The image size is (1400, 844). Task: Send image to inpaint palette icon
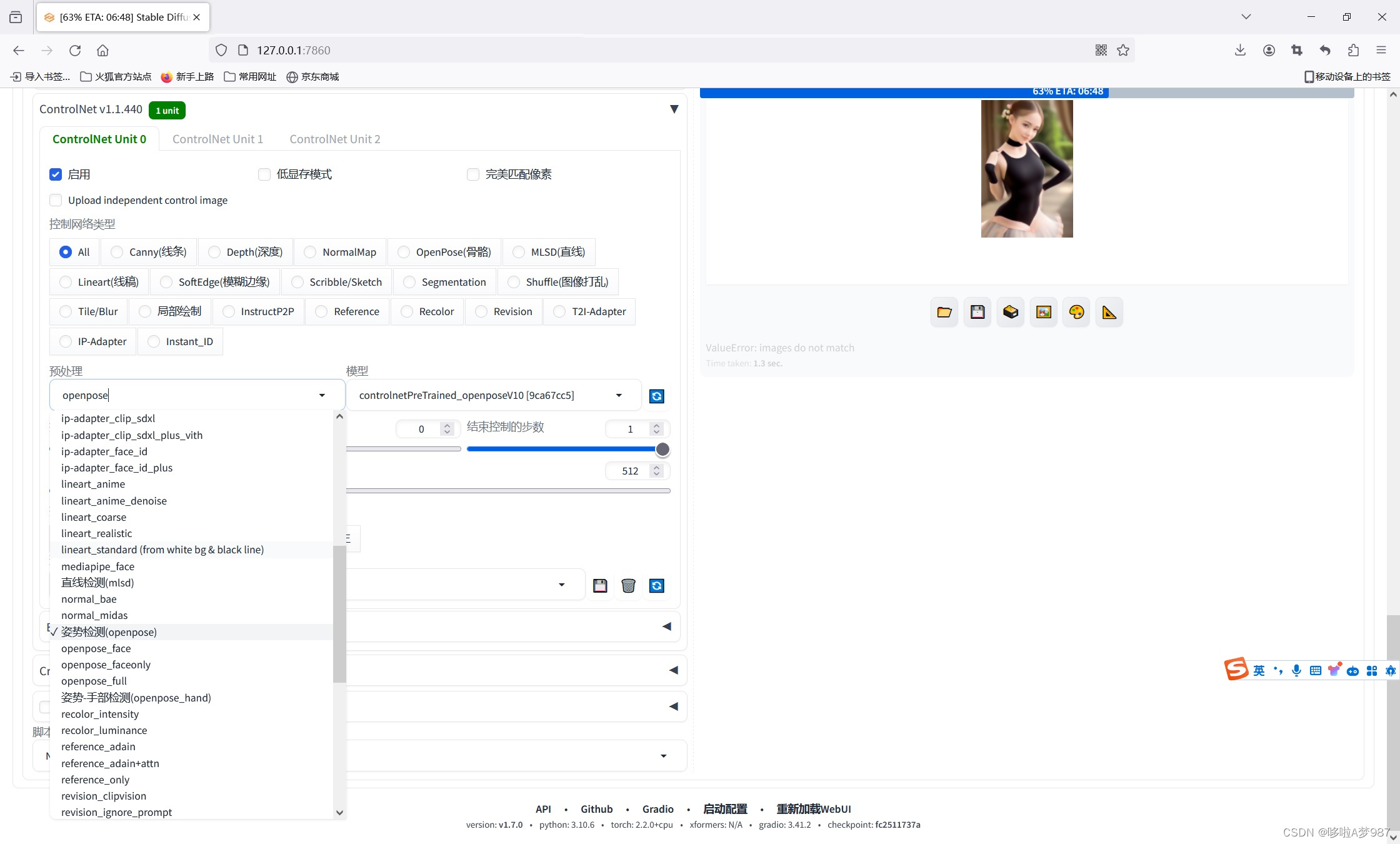pos(1076,312)
